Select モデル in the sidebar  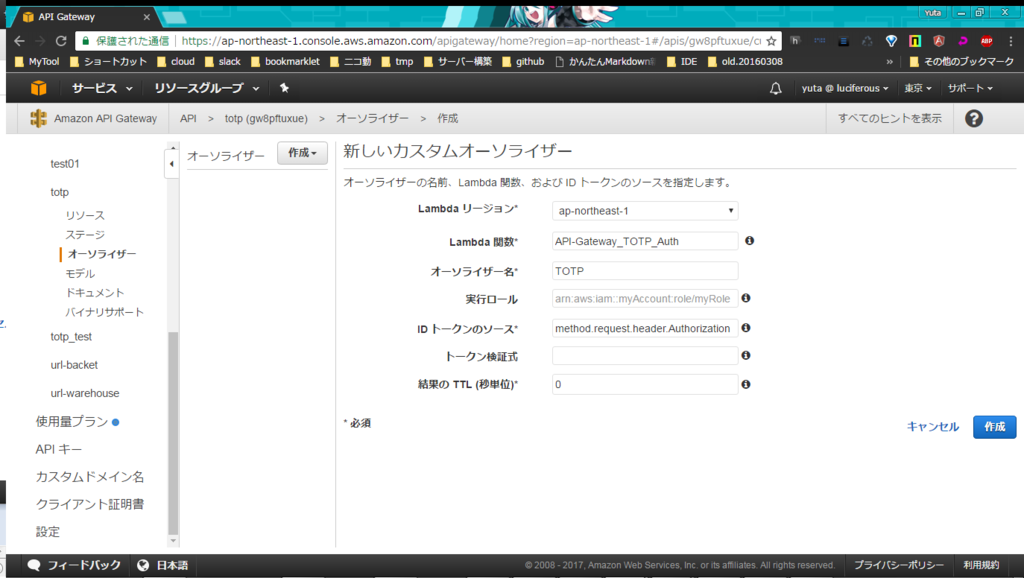tap(80, 273)
